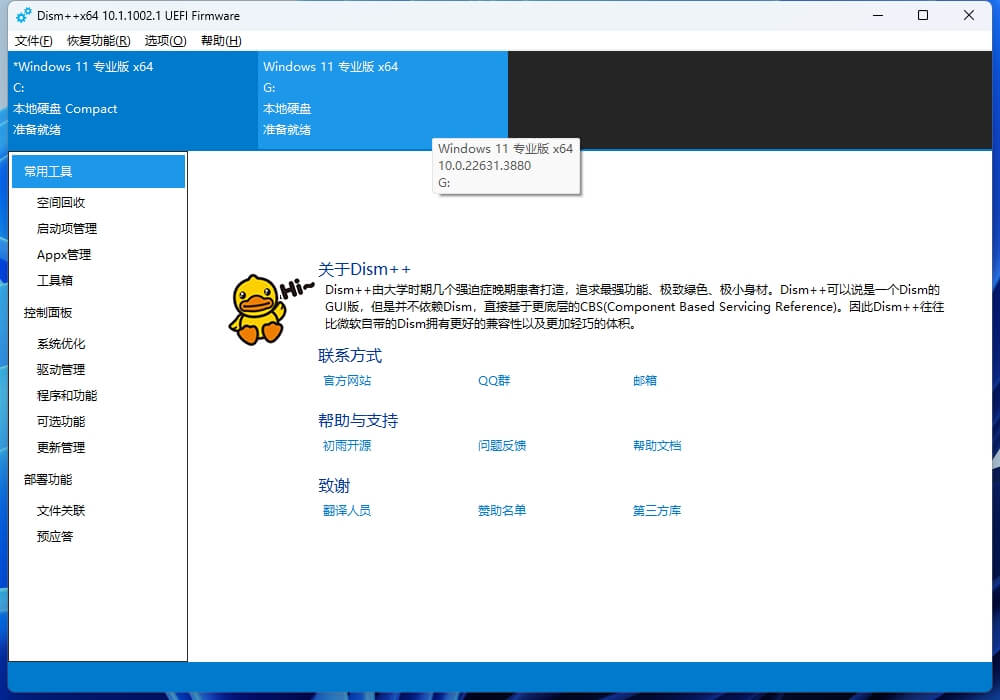Select Appx管理 from the sidebar
Viewport: 1000px width, 700px height.
(x=64, y=255)
